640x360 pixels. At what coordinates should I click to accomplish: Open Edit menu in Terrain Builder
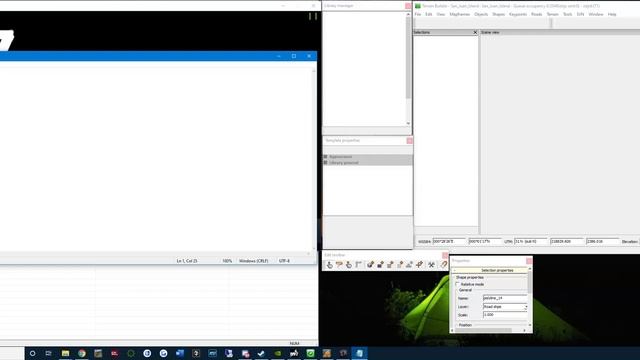[x=429, y=14]
